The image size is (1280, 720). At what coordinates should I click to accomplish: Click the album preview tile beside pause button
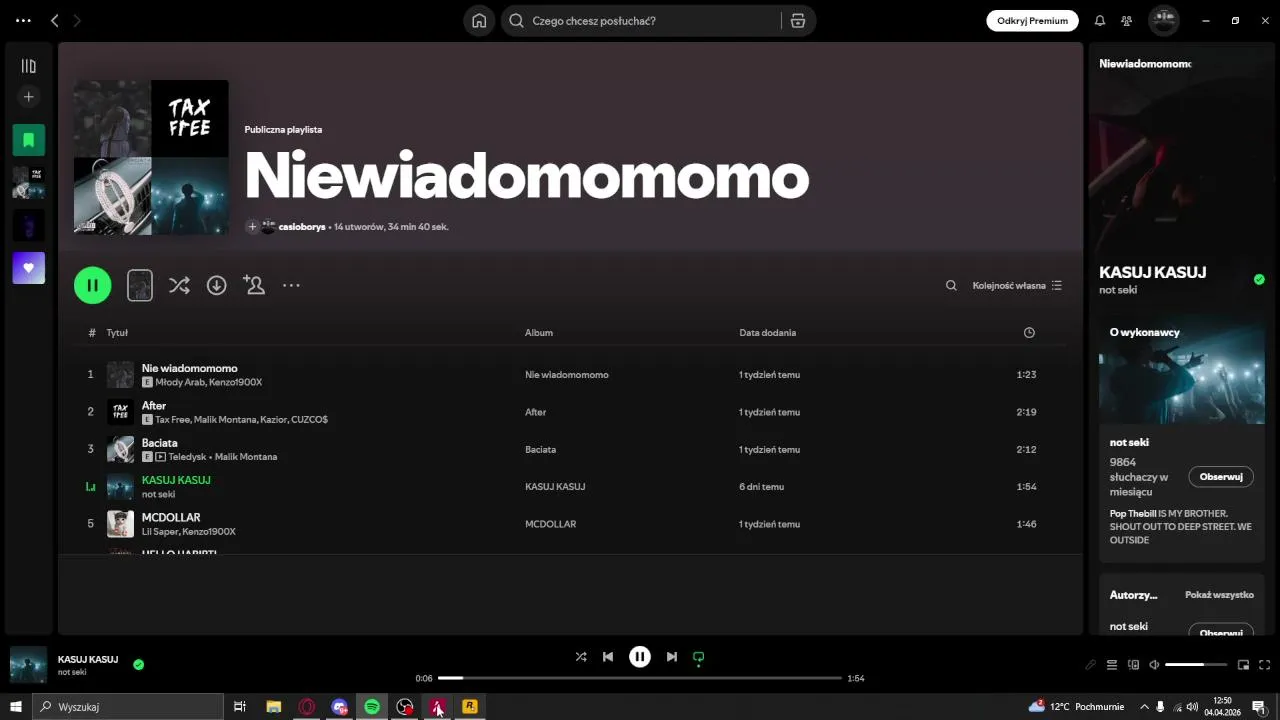[x=140, y=285]
